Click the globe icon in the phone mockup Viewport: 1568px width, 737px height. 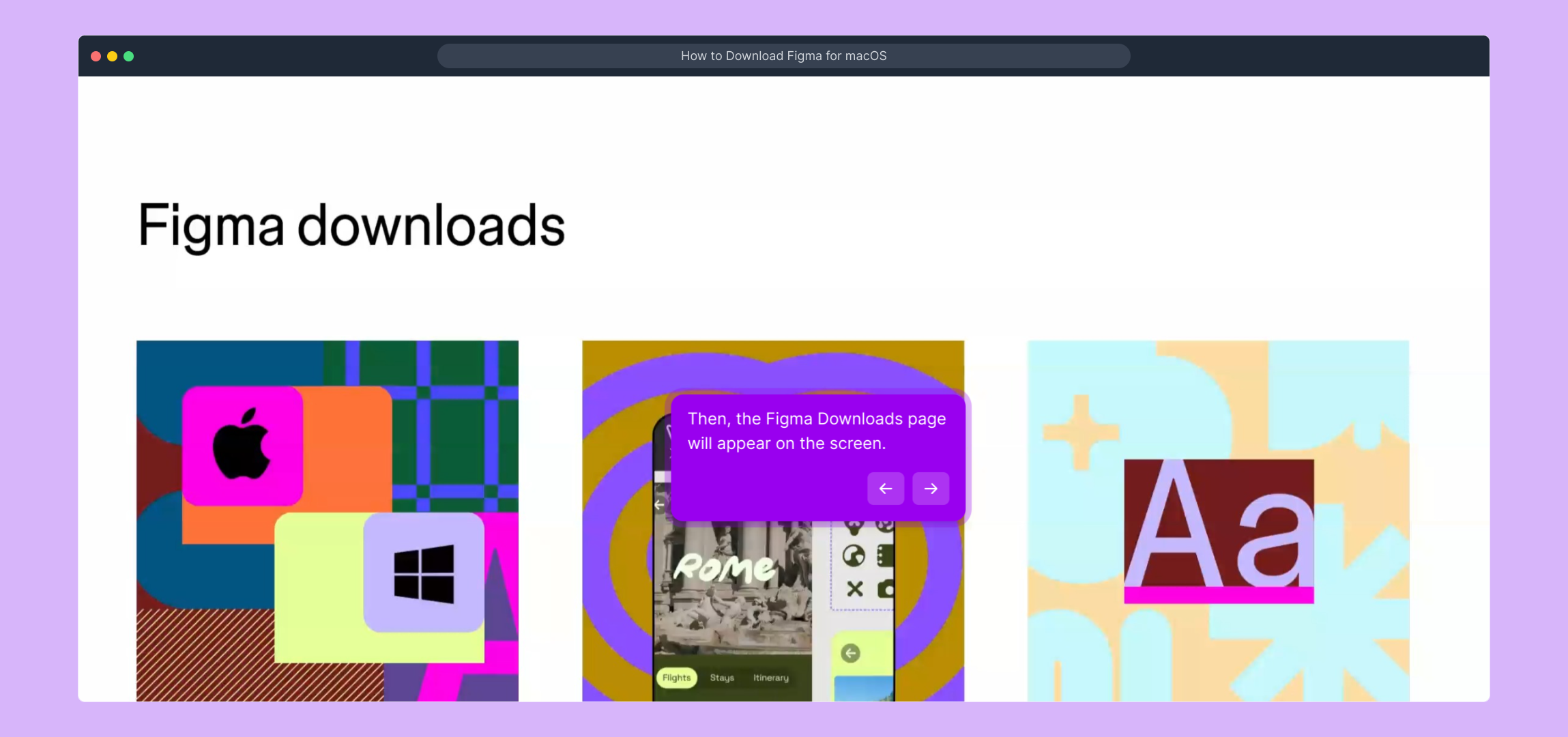point(854,556)
